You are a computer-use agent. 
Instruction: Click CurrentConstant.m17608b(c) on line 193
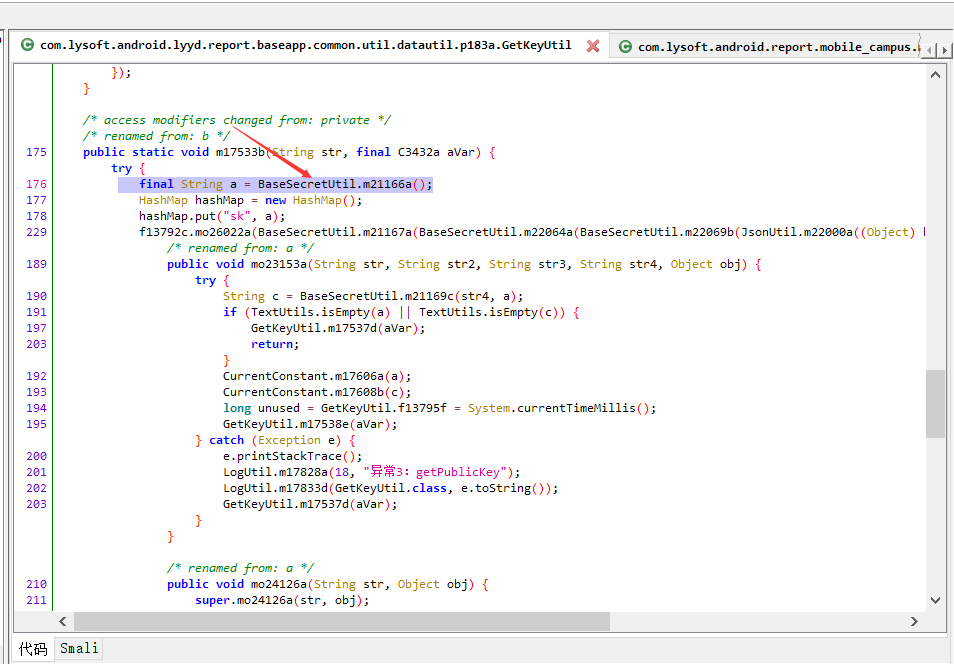[x=317, y=392]
